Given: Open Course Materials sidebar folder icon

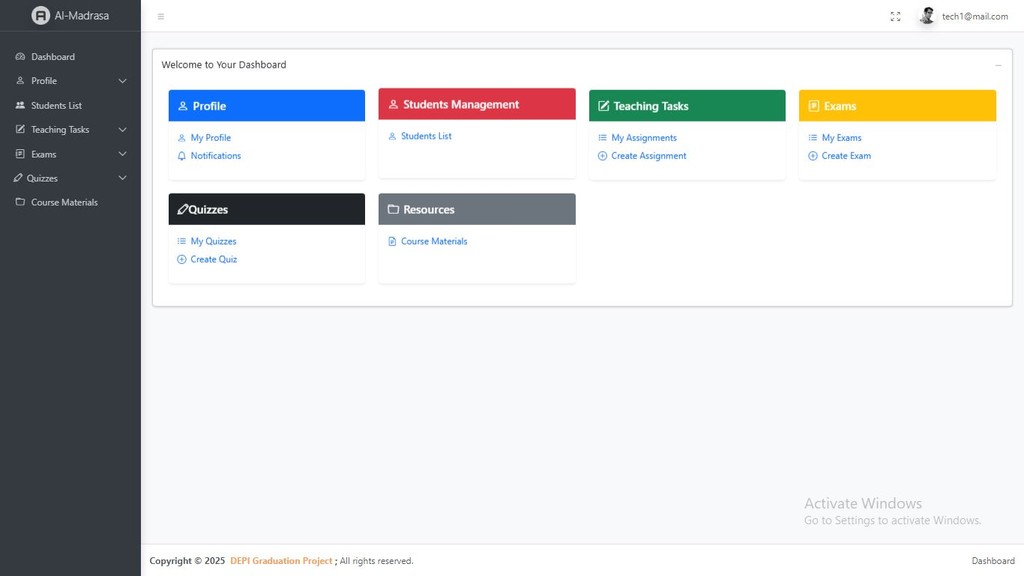Looking at the screenshot, I should pyautogui.click(x=20, y=202).
